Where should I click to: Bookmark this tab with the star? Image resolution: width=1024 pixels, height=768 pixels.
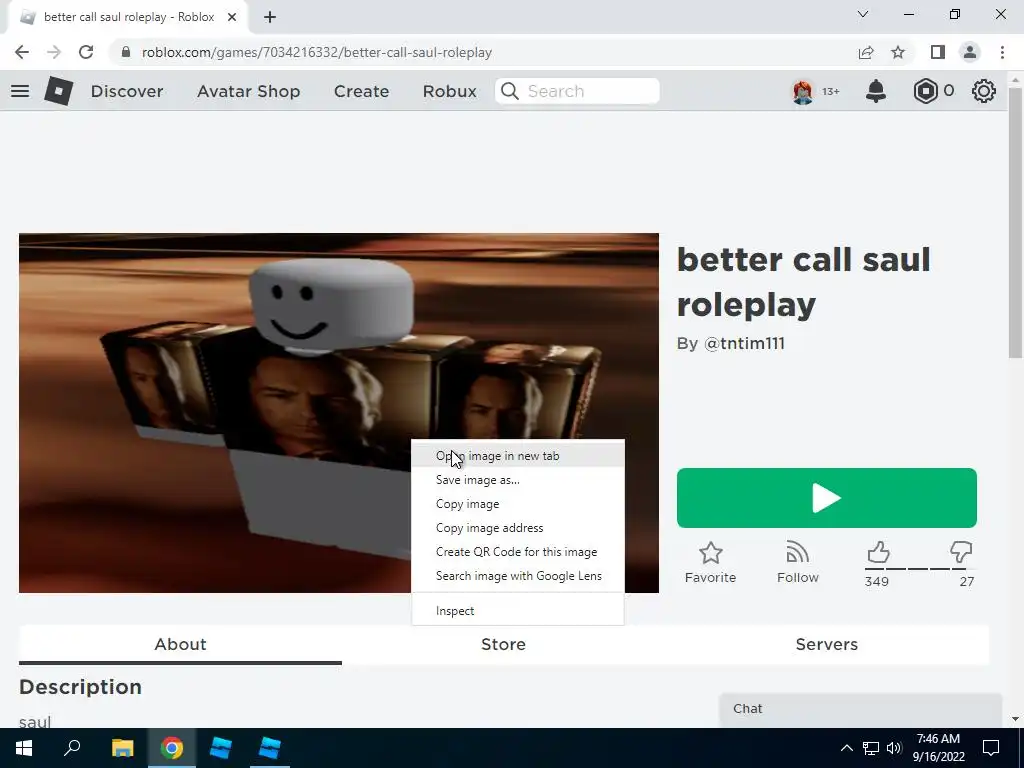[899, 52]
